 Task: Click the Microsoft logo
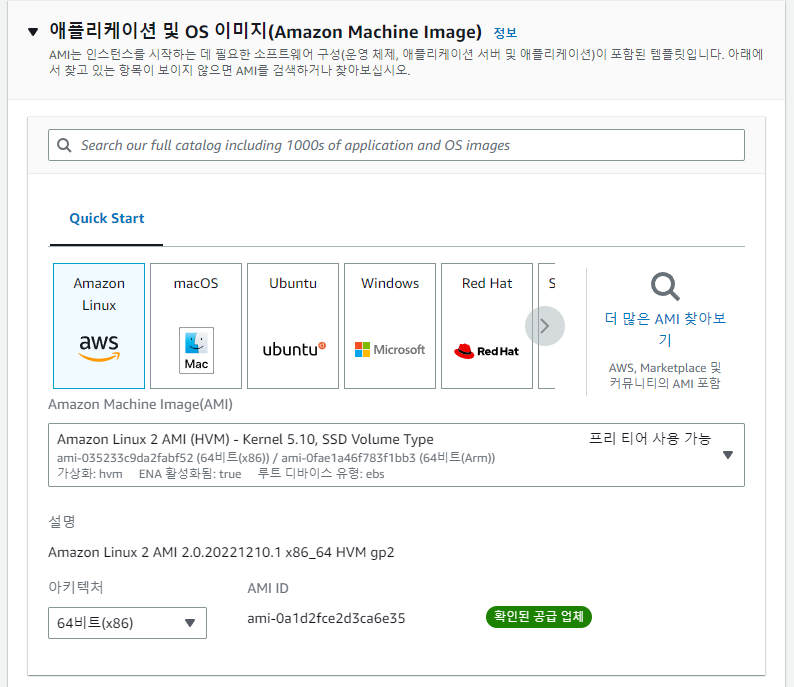(390, 349)
